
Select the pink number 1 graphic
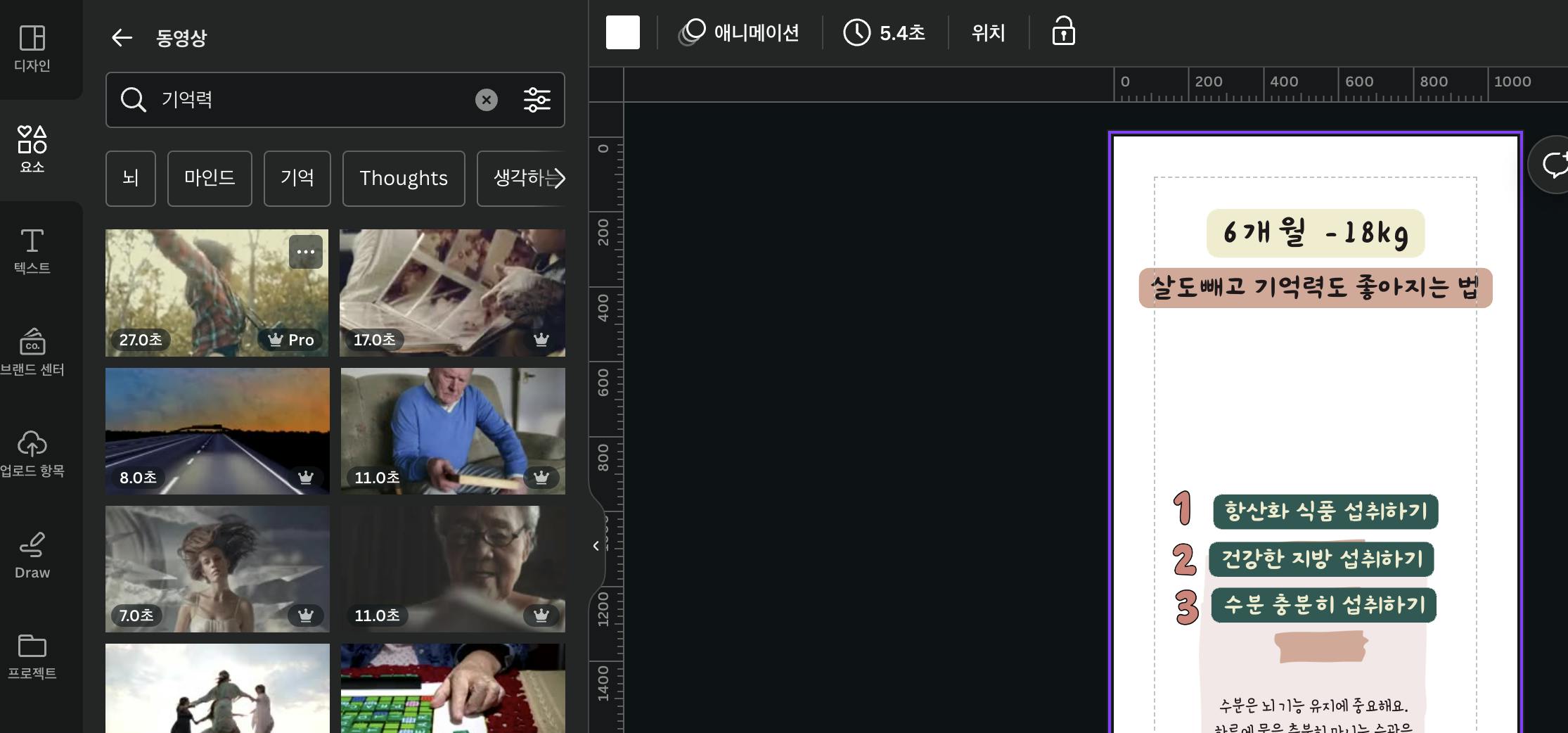click(x=1183, y=508)
